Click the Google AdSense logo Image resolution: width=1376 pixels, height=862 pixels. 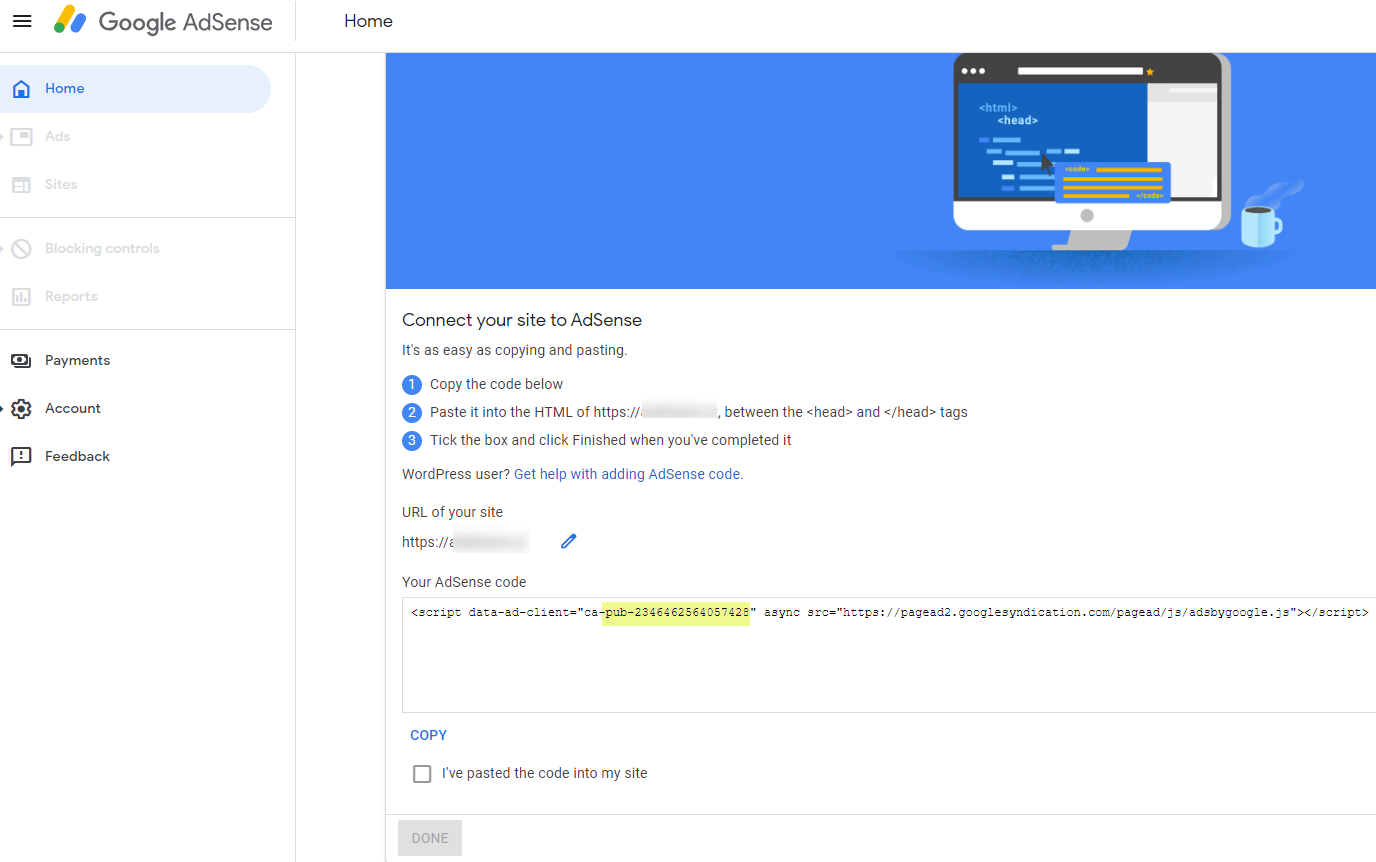point(163,21)
